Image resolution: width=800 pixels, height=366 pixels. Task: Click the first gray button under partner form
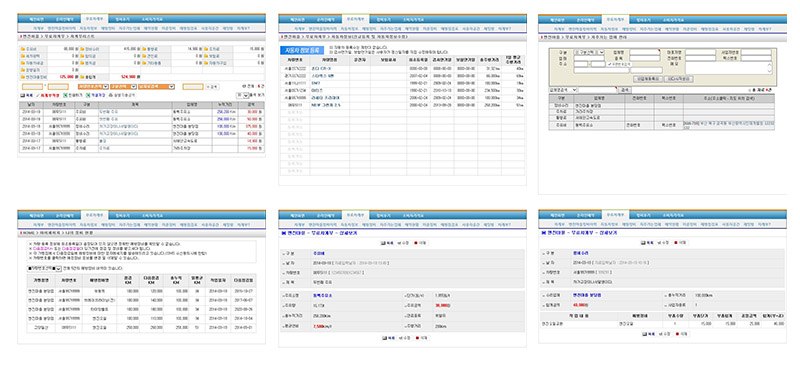[x=648, y=79]
